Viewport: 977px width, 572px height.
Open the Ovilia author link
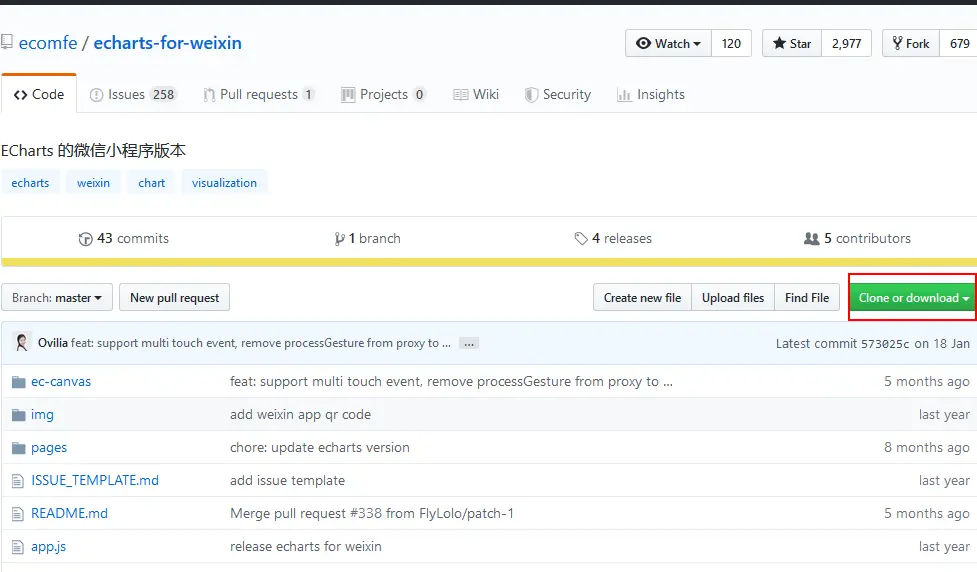tap(53, 343)
